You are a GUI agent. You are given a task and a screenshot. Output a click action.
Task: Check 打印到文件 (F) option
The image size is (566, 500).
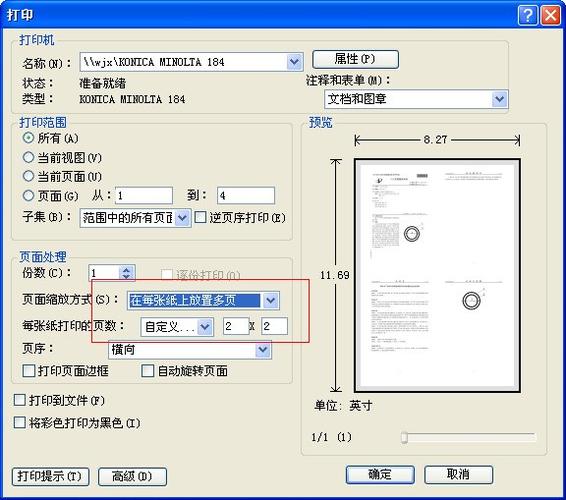[19, 400]
